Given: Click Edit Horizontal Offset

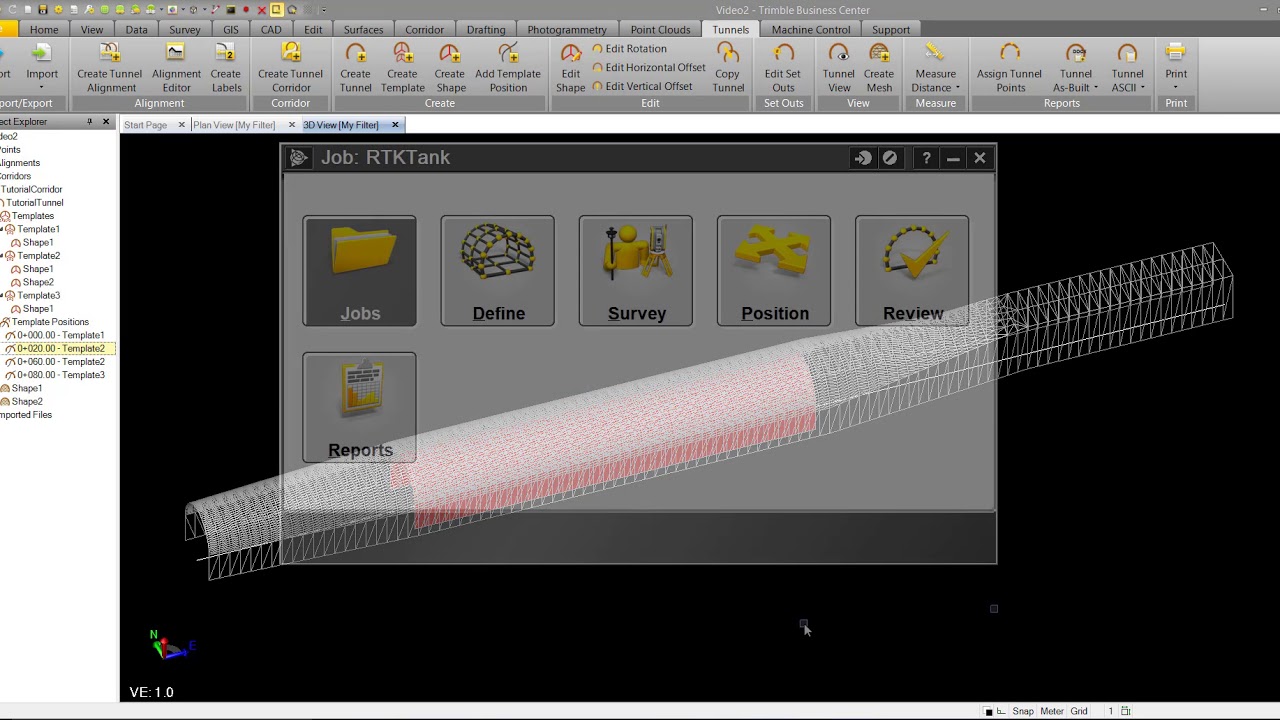Looking at the screenshot, I should (x=649, y=68).
